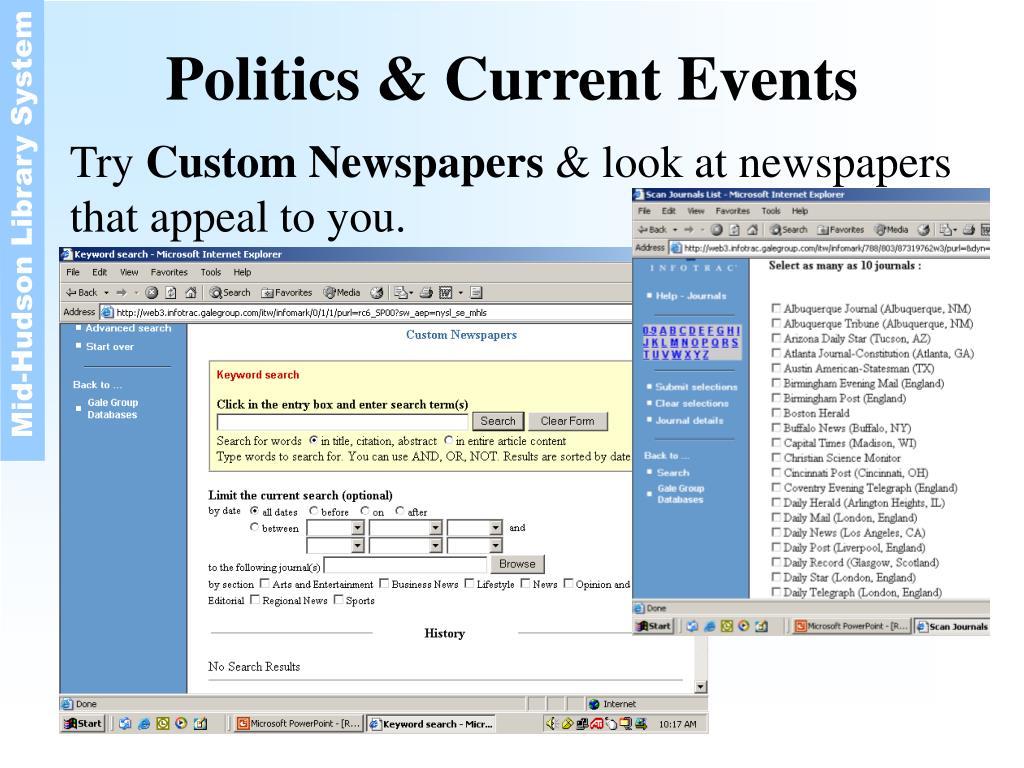Screen dimensions: 1024x768
Task: Click Windows Media Player quick launch icon in lower taskbar
Action: 181,723
